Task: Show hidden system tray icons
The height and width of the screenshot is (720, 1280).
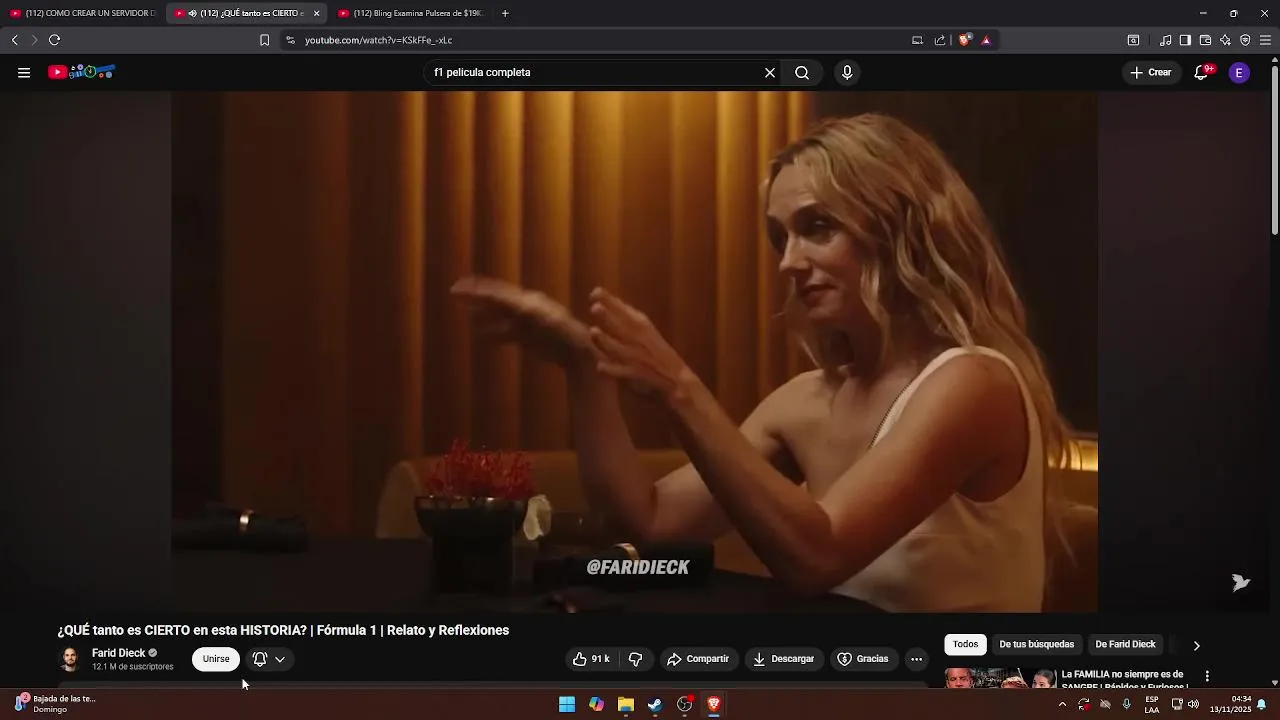Action: 1062,705
